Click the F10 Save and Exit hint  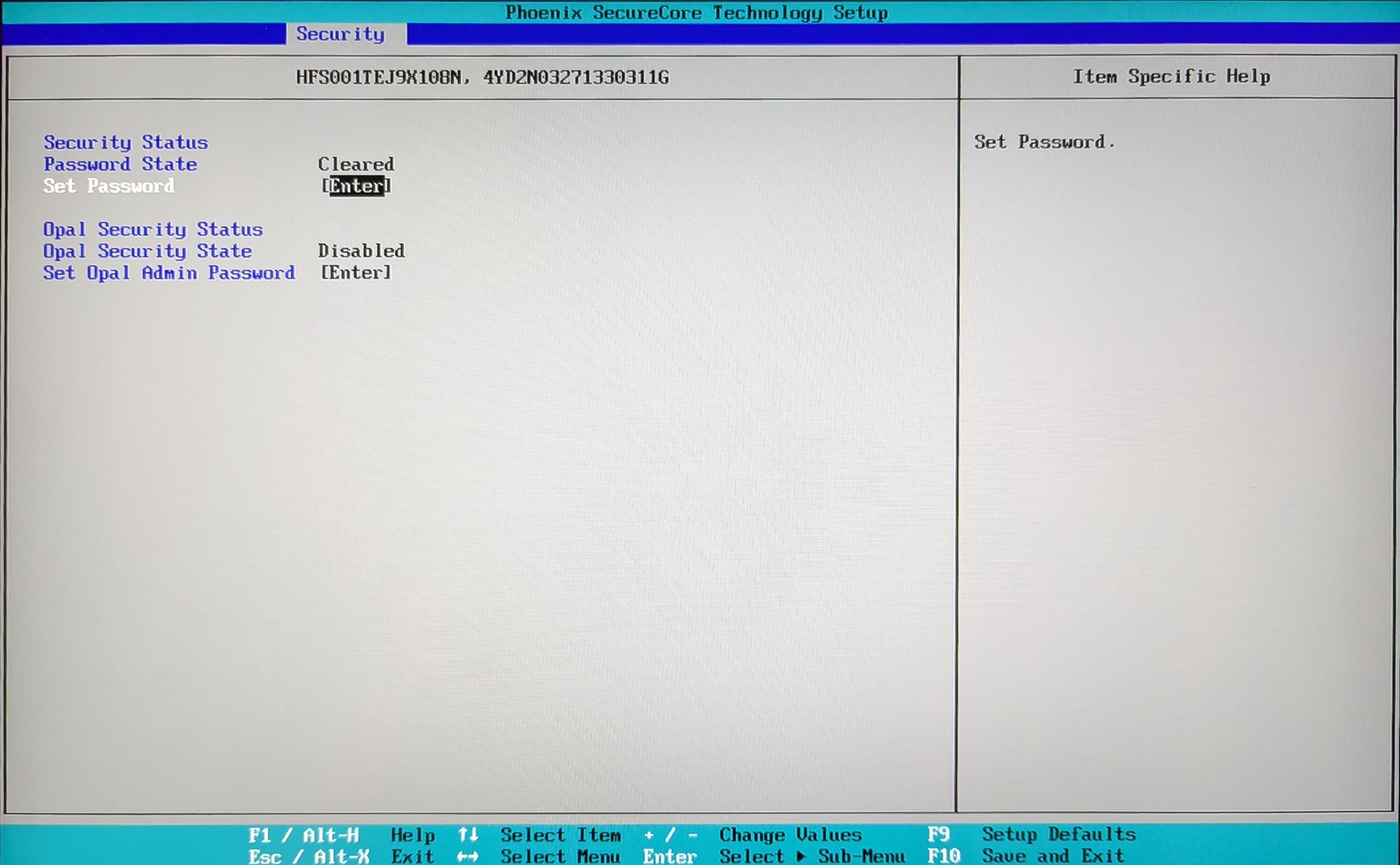click(1025, 856)
